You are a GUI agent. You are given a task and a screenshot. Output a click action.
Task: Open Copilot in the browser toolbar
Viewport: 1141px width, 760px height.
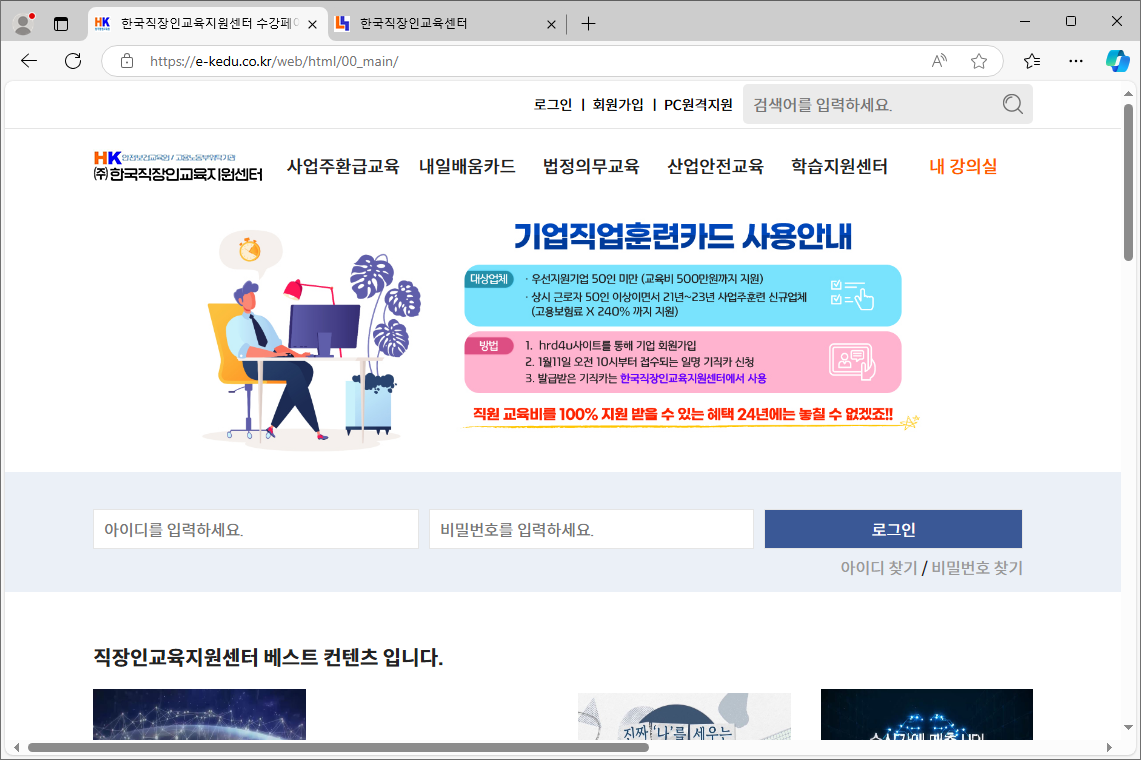(1117, 61)
